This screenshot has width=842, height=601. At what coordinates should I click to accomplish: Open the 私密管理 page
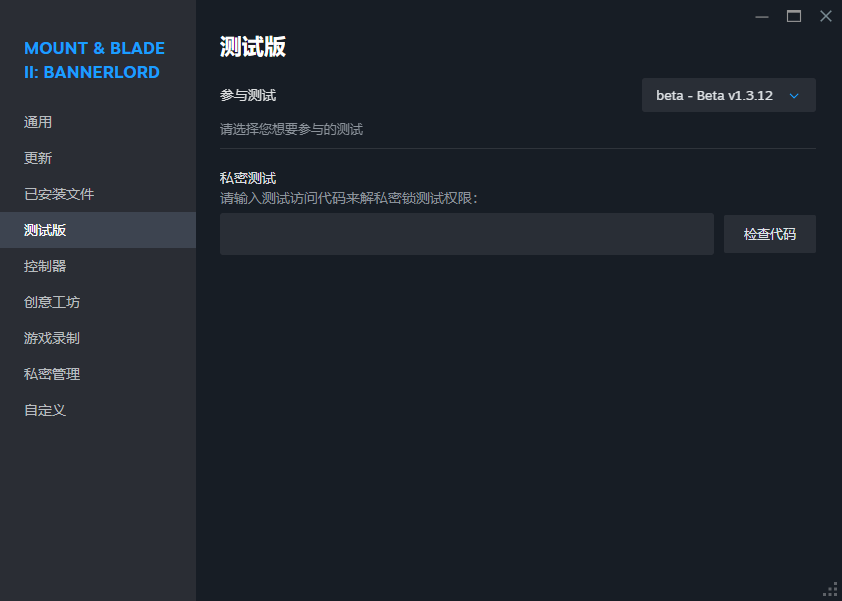[x=52, y=374]
